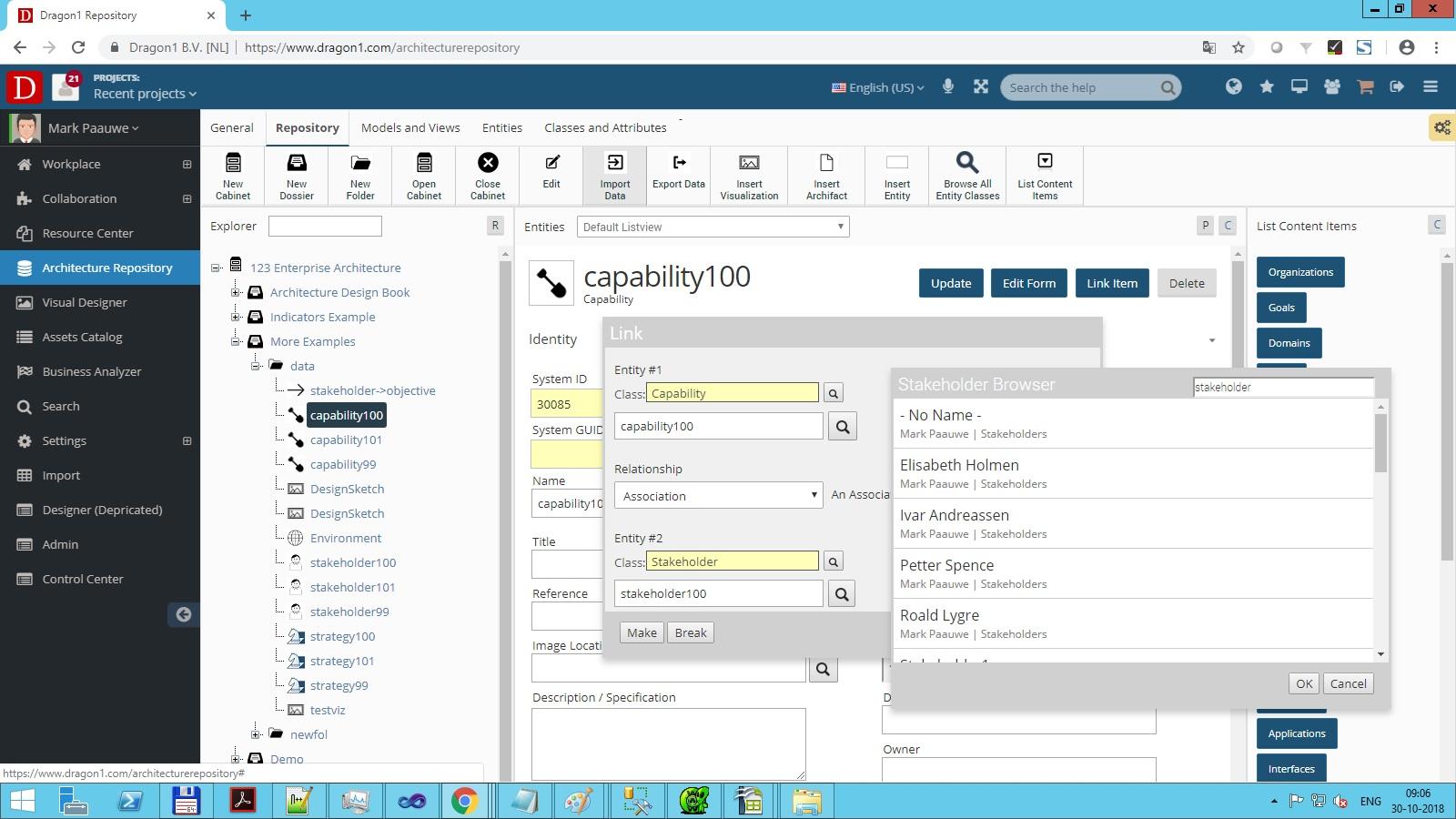The height and width of the screenshot is (819, 1456).
Task: Switch to Entities tab
Action: tap(502, 127)
